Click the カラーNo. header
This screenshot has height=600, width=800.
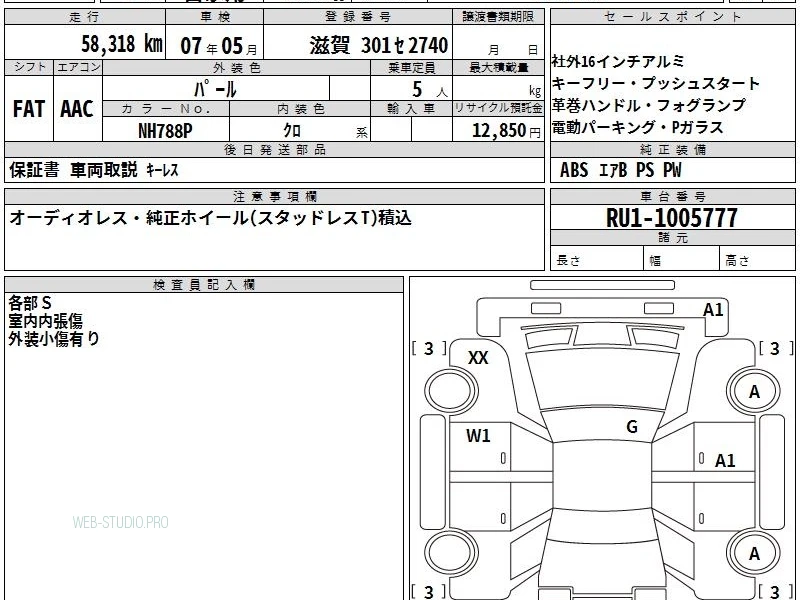166,109
